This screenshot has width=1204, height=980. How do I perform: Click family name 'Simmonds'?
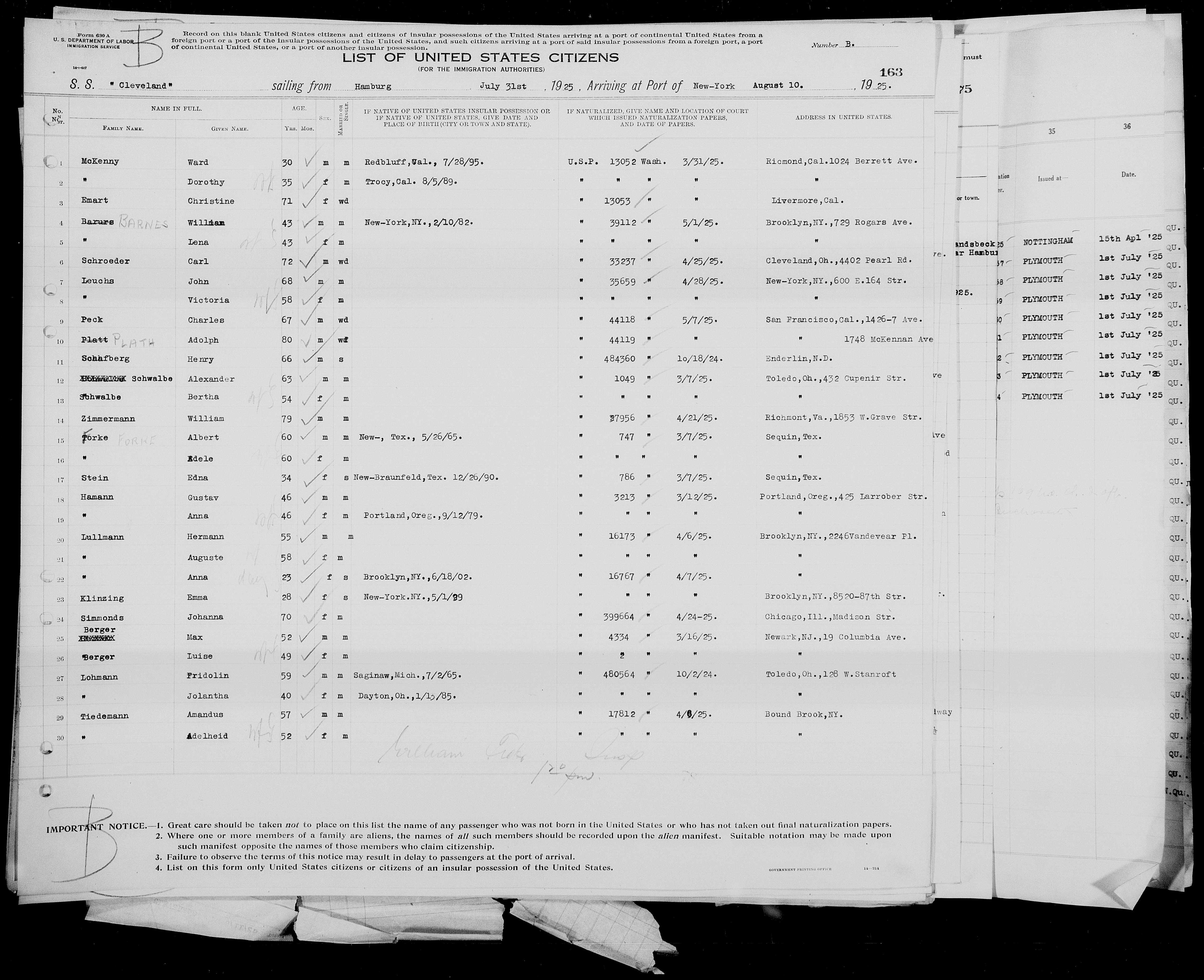click(x=103, y=618)
